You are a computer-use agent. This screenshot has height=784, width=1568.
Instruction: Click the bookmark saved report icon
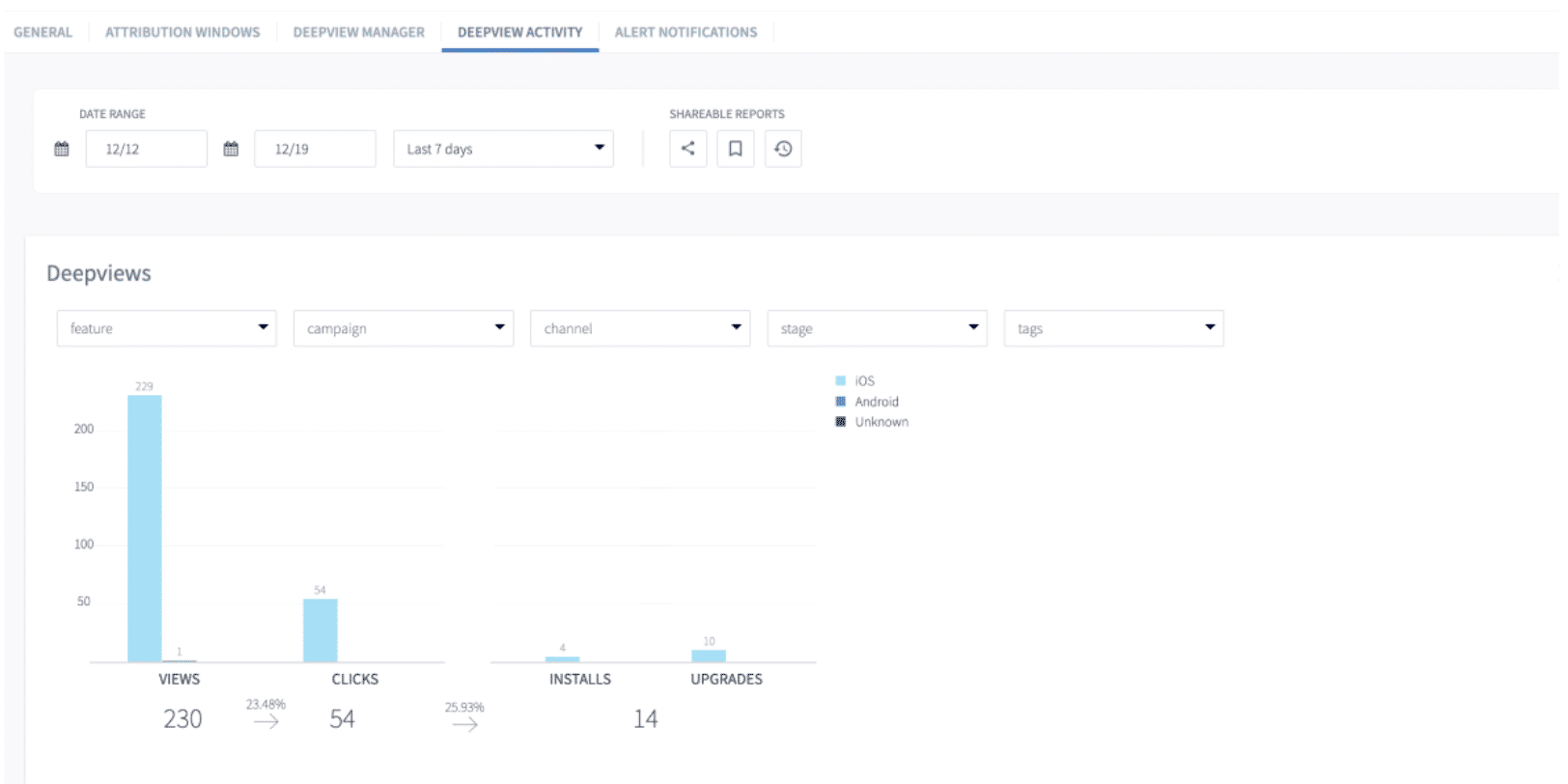click(735, 149)
